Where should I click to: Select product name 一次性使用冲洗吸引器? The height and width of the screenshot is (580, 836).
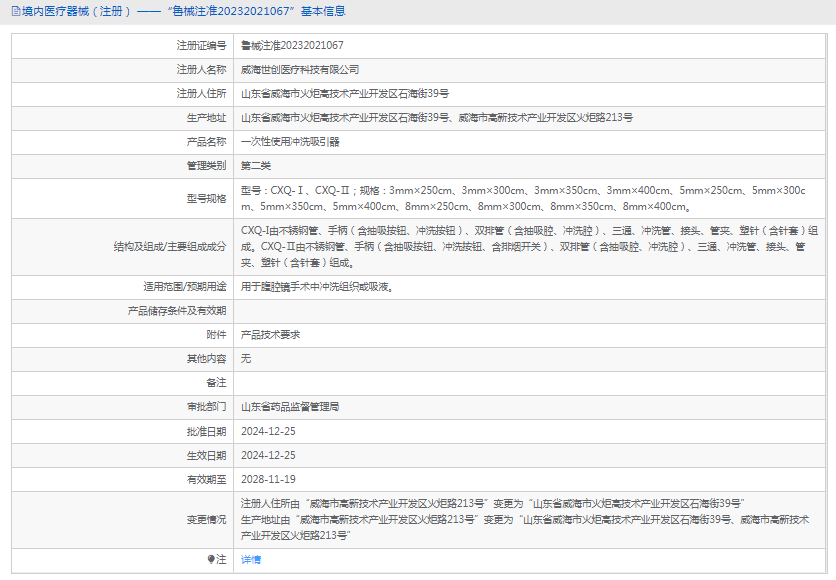tap(290, 141)
